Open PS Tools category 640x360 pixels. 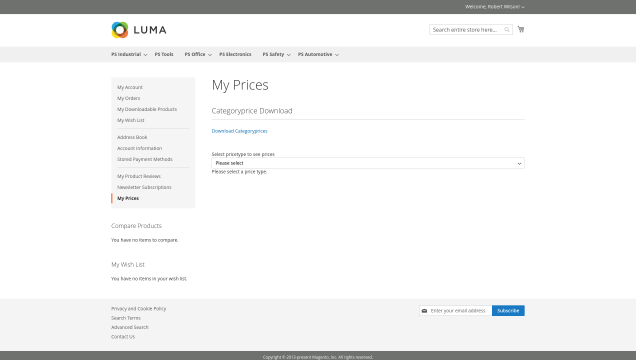coord(164,54)
